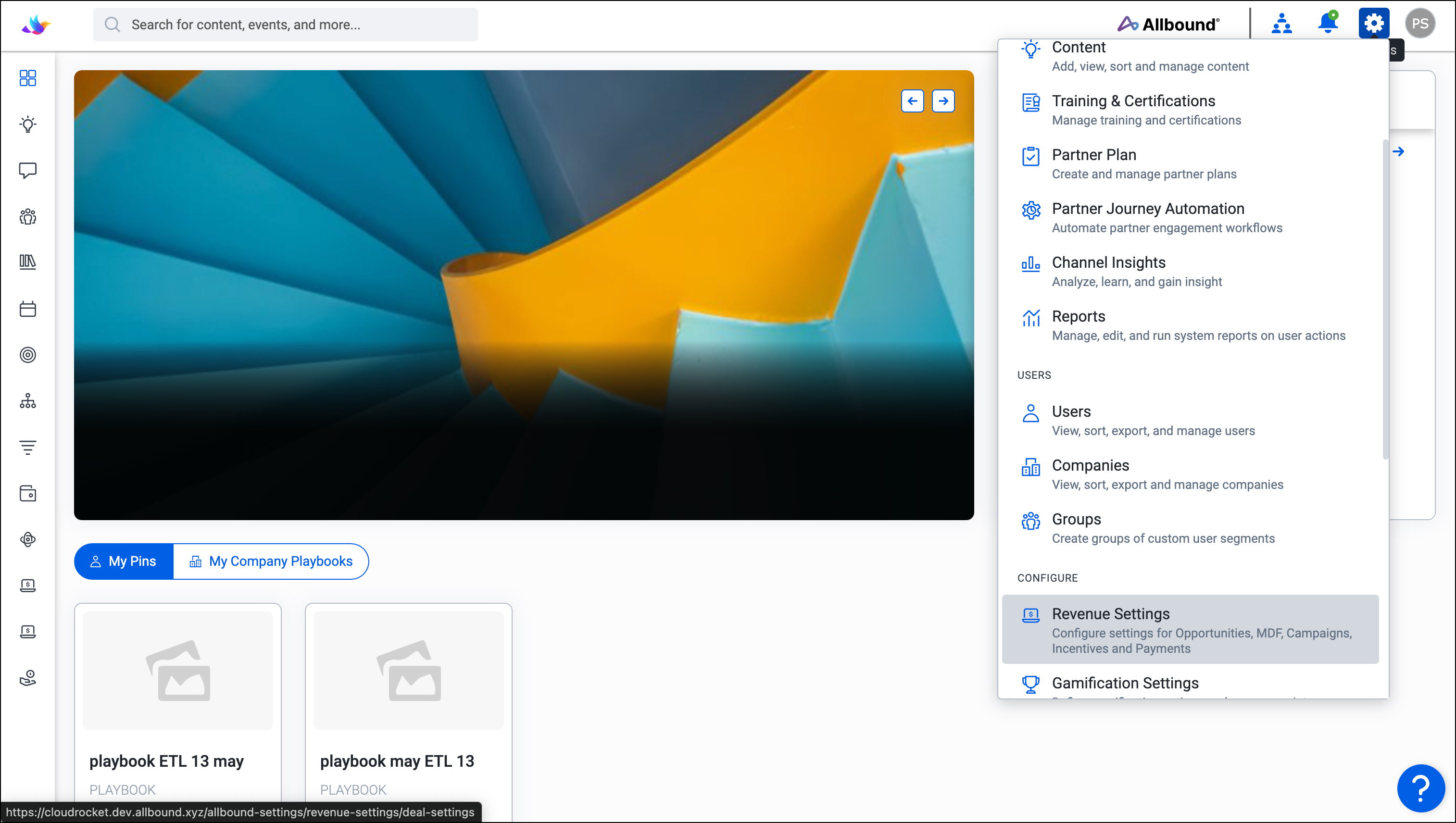Open Companies in the settings menu
Viewport: 1456px width, 823px height.
tap(1191, 474)
